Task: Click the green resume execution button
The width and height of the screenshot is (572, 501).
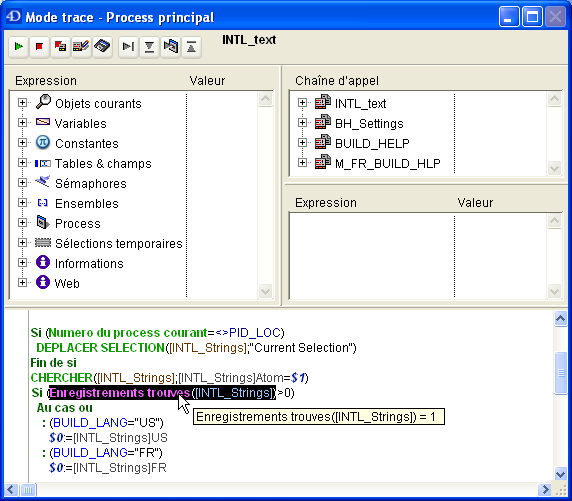Action: coord(19,47)
